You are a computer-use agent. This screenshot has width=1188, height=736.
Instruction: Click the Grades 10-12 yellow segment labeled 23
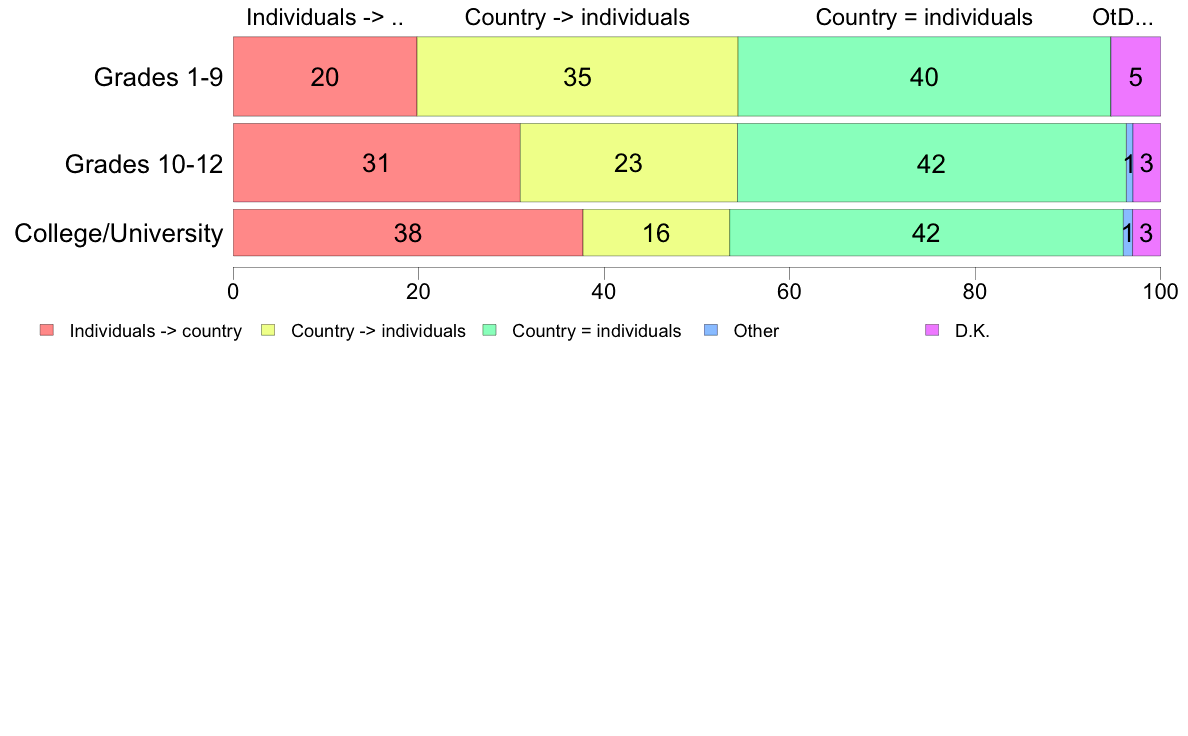[x=629, y=163]
